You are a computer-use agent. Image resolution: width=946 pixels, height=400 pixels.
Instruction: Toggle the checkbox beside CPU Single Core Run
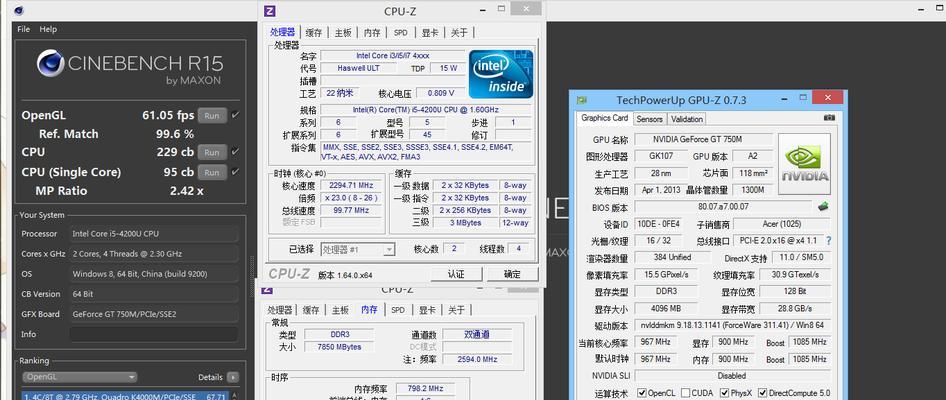(x=235, y=172)
